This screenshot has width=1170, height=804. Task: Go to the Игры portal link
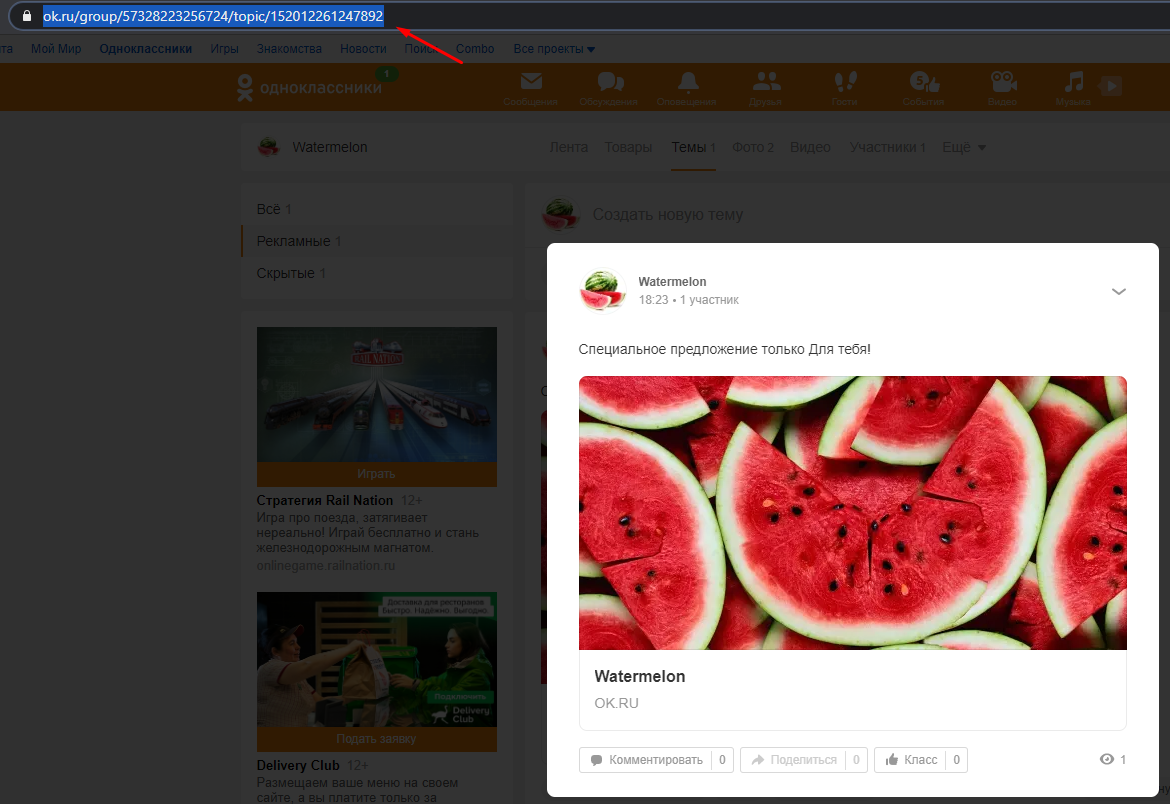click(225, 49)
